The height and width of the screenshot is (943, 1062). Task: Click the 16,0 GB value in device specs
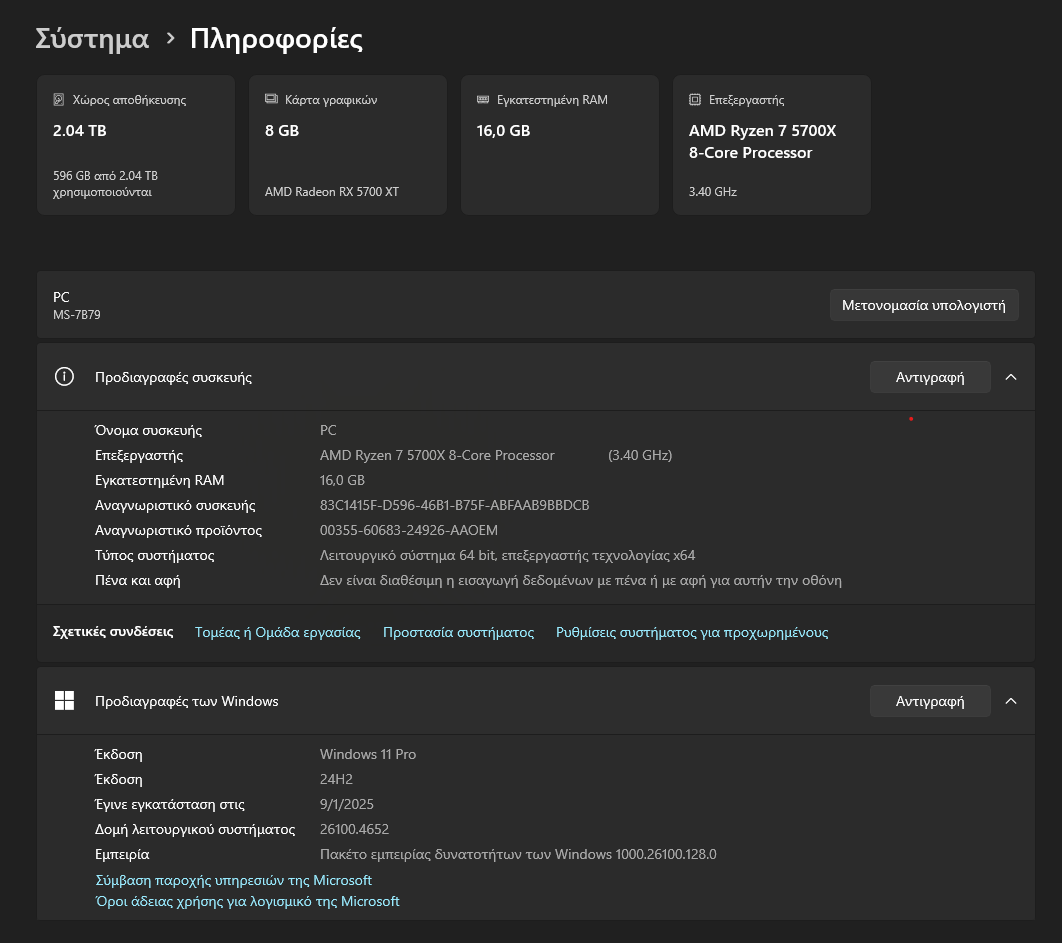click(342, 480)
